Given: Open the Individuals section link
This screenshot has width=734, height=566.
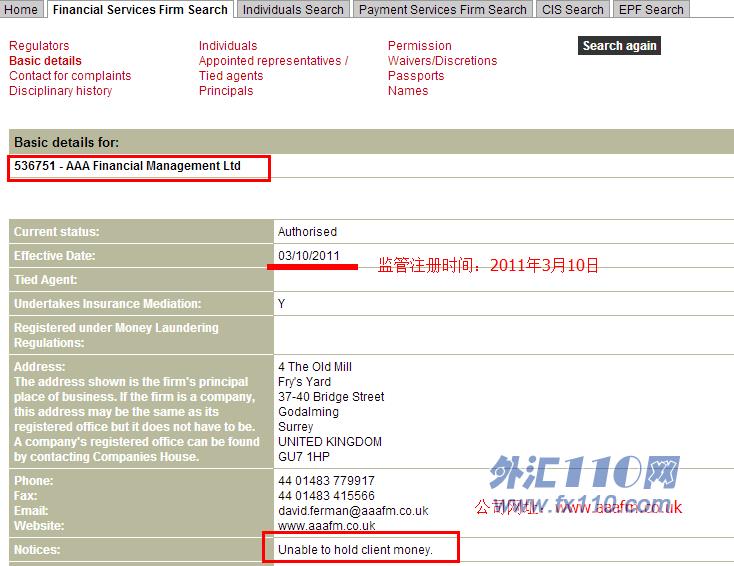Looking at the screenshot, I should point(228,45).
